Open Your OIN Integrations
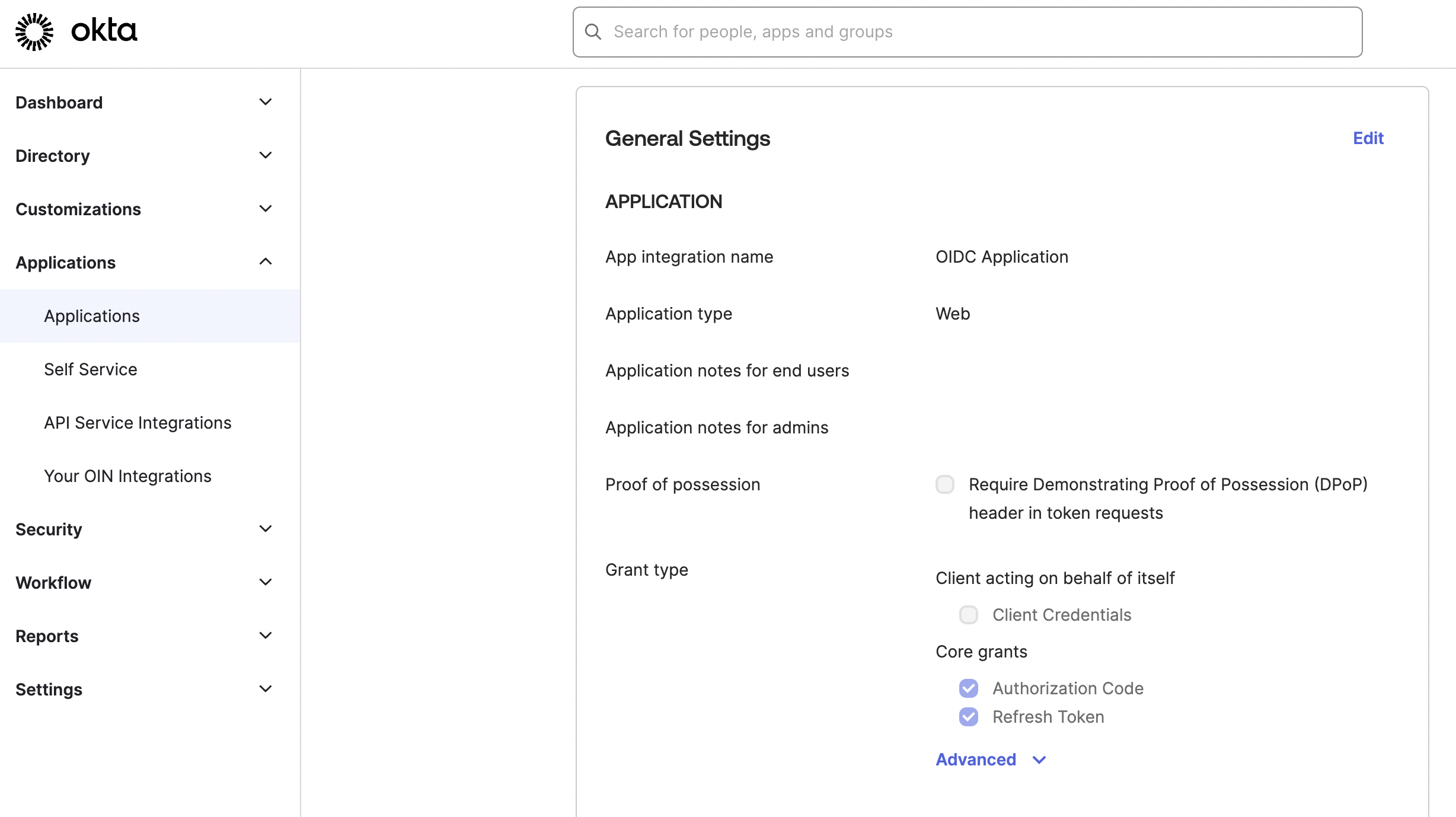 tap(127, 476)
